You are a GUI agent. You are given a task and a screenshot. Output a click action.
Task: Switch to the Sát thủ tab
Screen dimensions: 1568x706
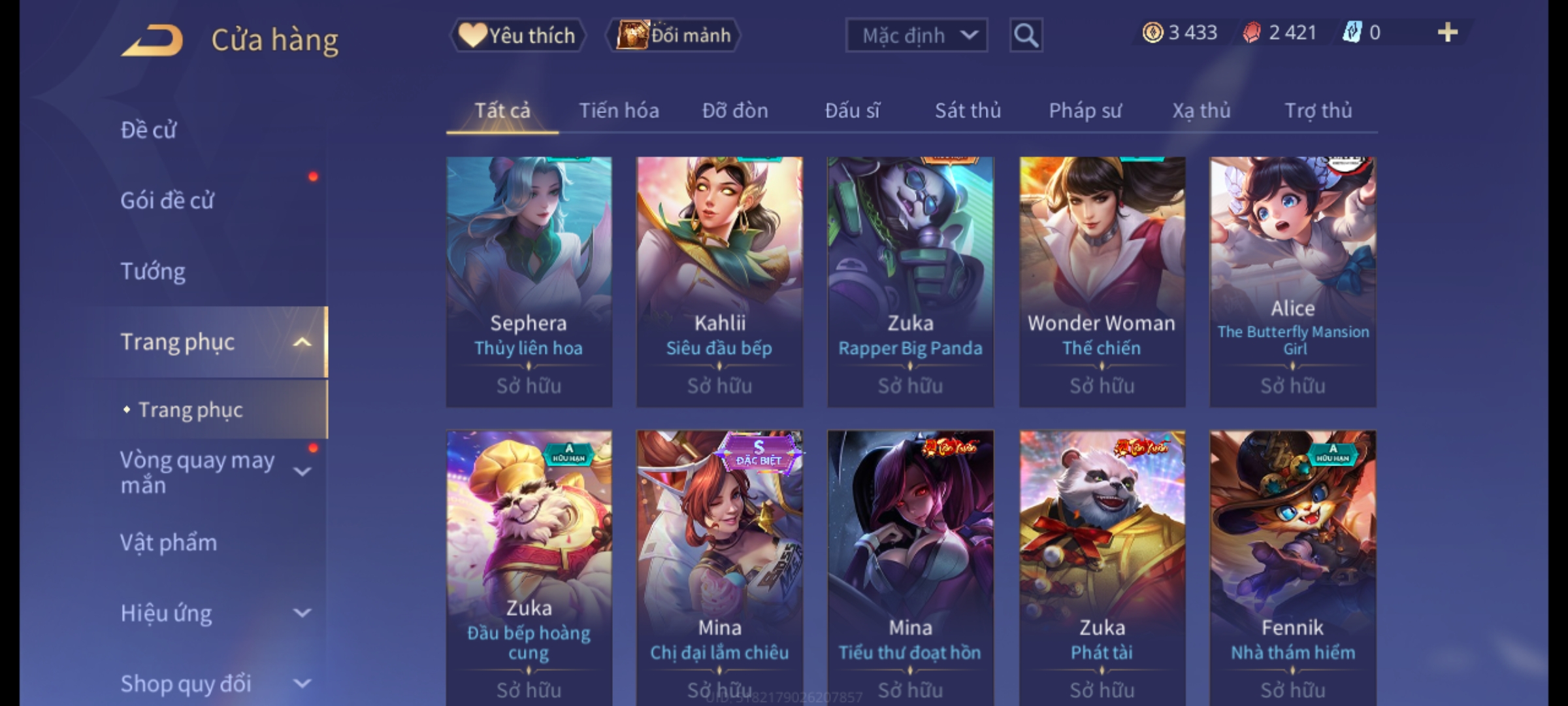click(968, 110)
